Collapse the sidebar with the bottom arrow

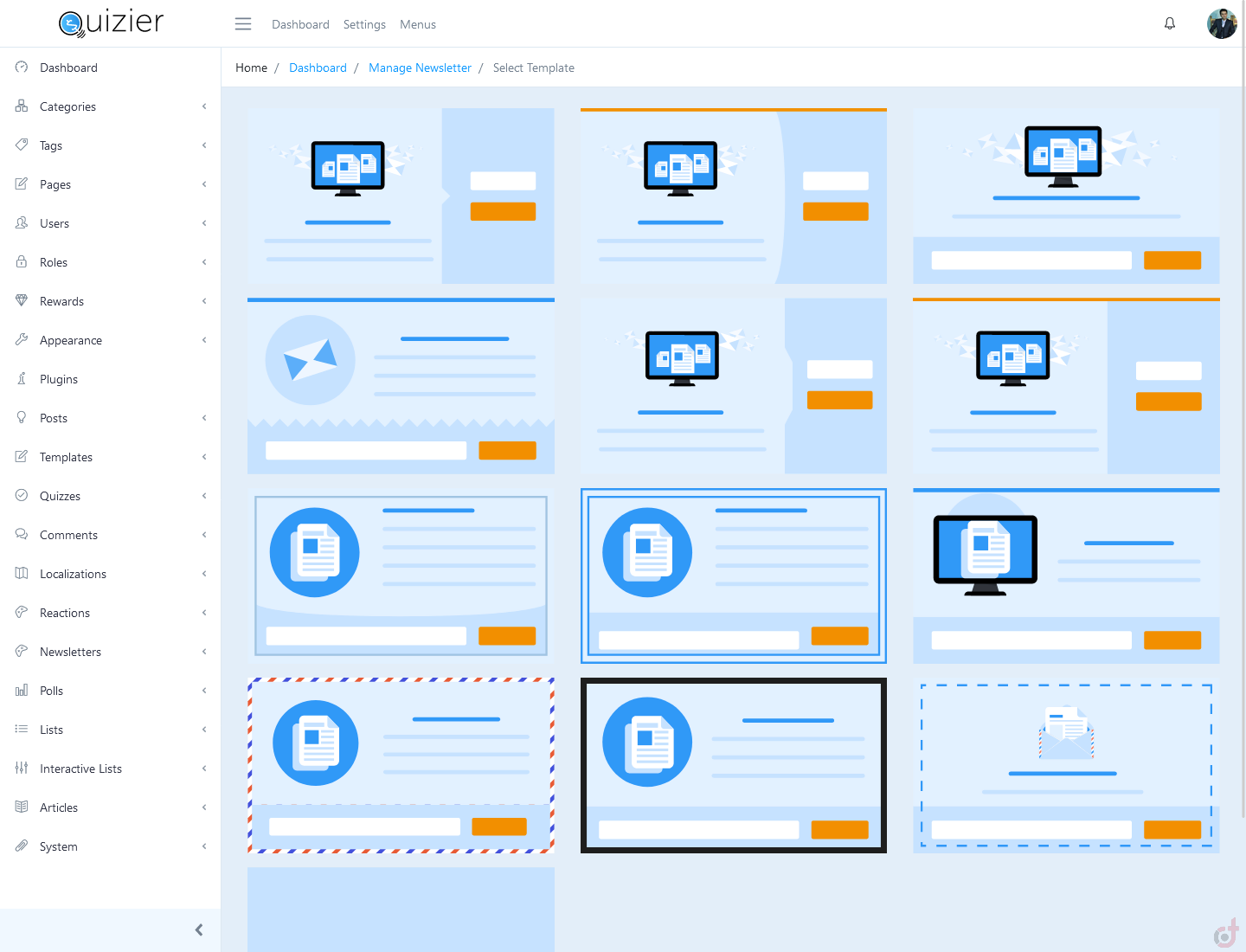(199, 929)
